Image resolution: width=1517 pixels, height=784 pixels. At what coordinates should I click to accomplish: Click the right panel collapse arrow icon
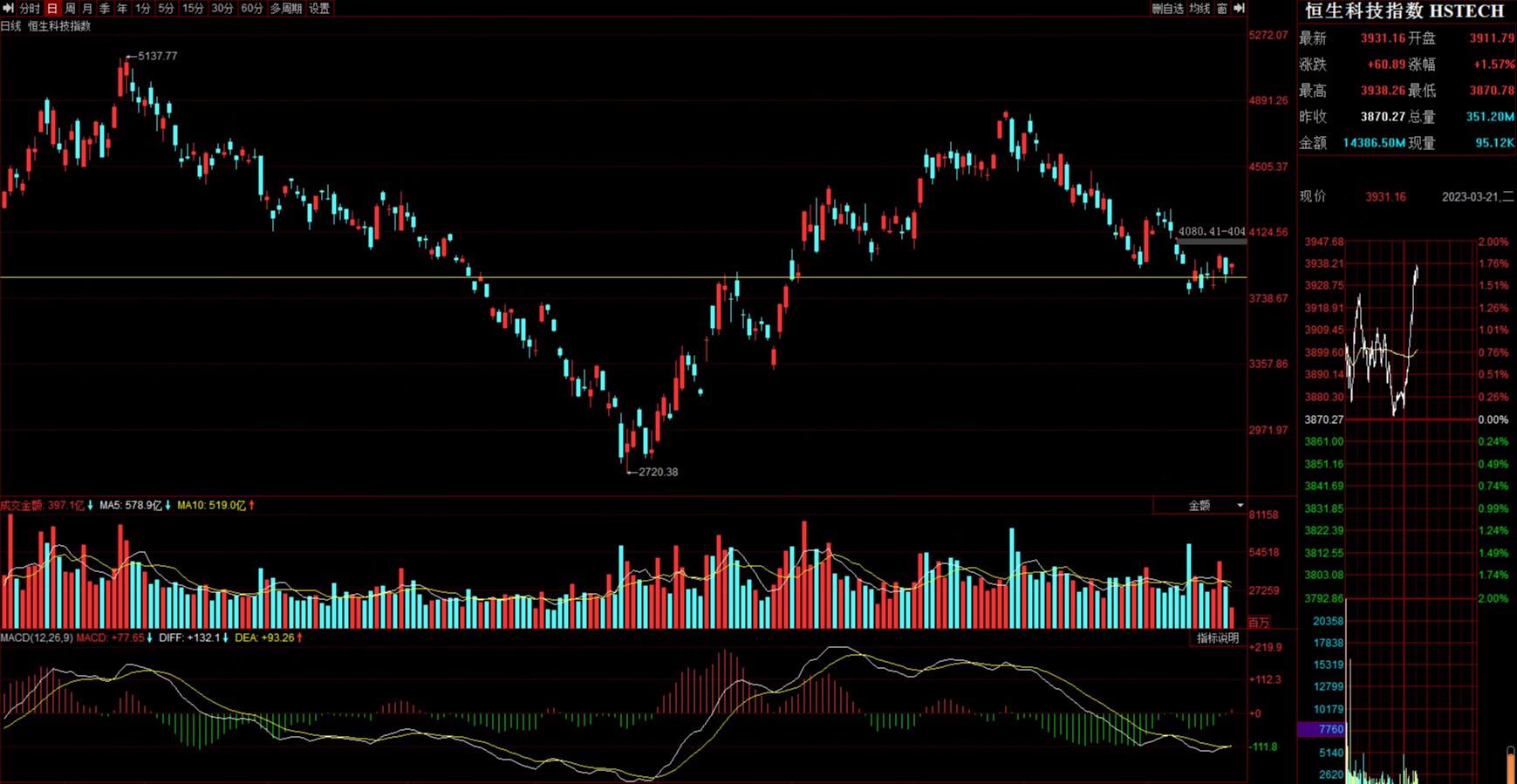(1239, 8)
